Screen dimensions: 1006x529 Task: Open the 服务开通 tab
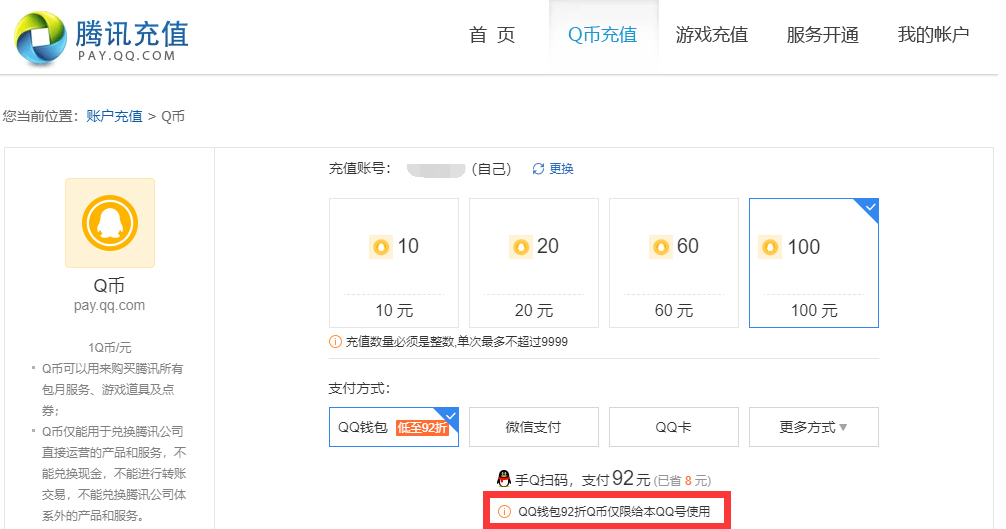pos(823,35)
